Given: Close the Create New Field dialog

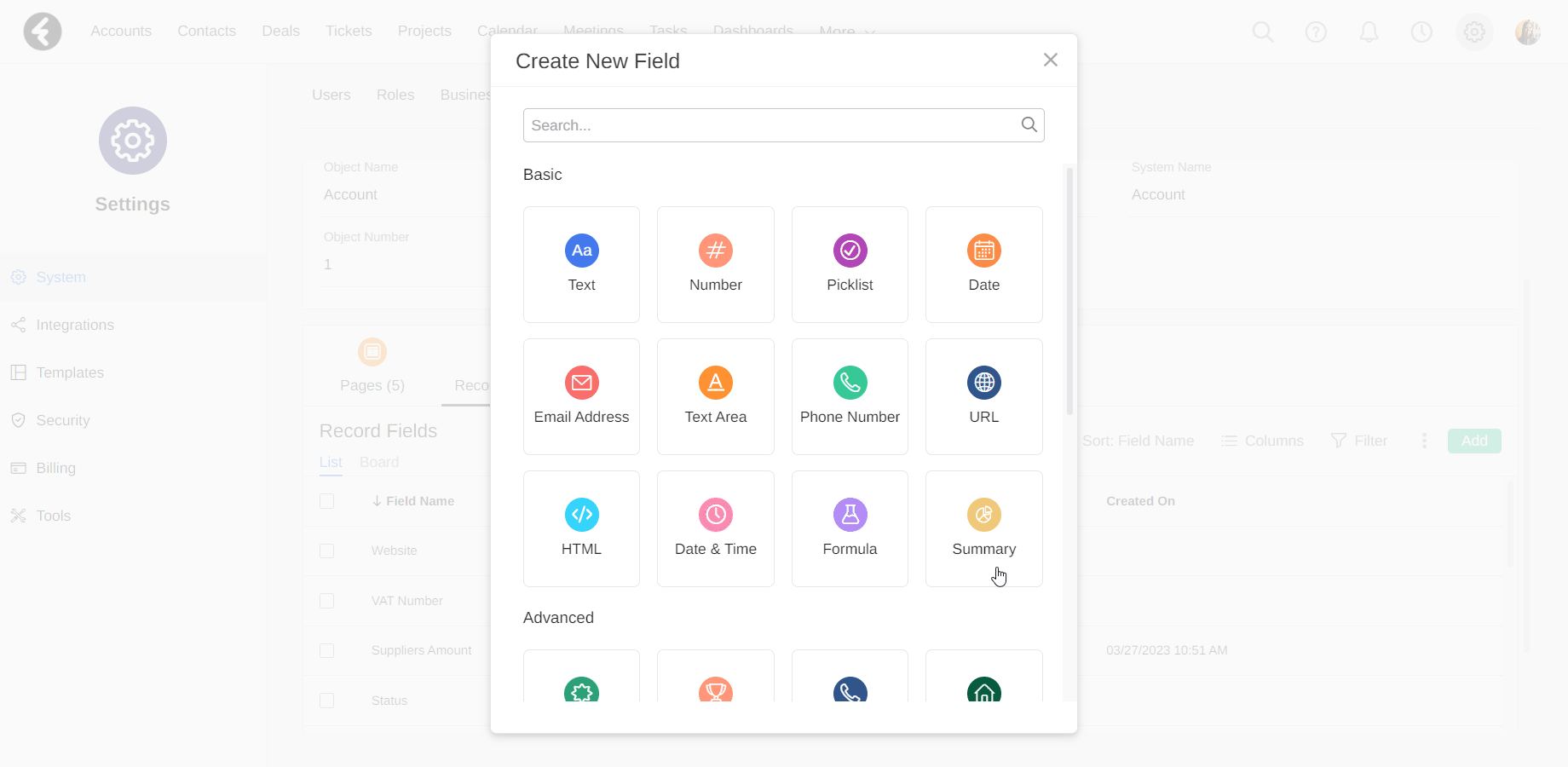Looking at the screenshot, I should click(x=1051, y=60).
